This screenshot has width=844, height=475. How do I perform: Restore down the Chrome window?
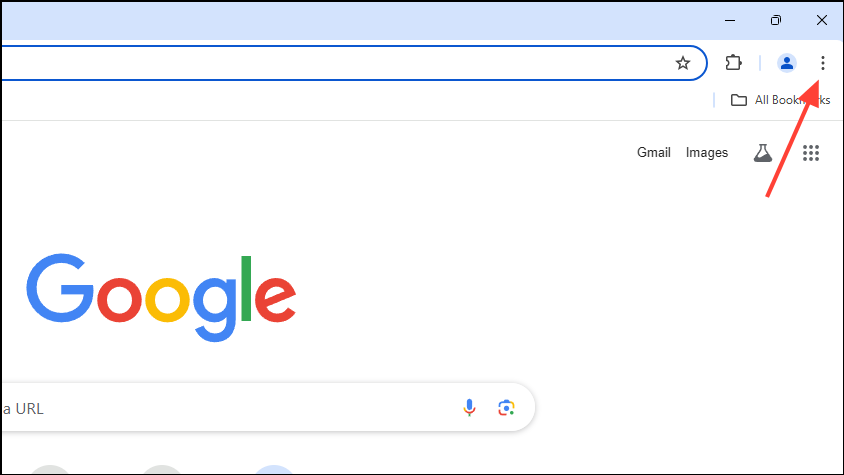coord(776,20)
